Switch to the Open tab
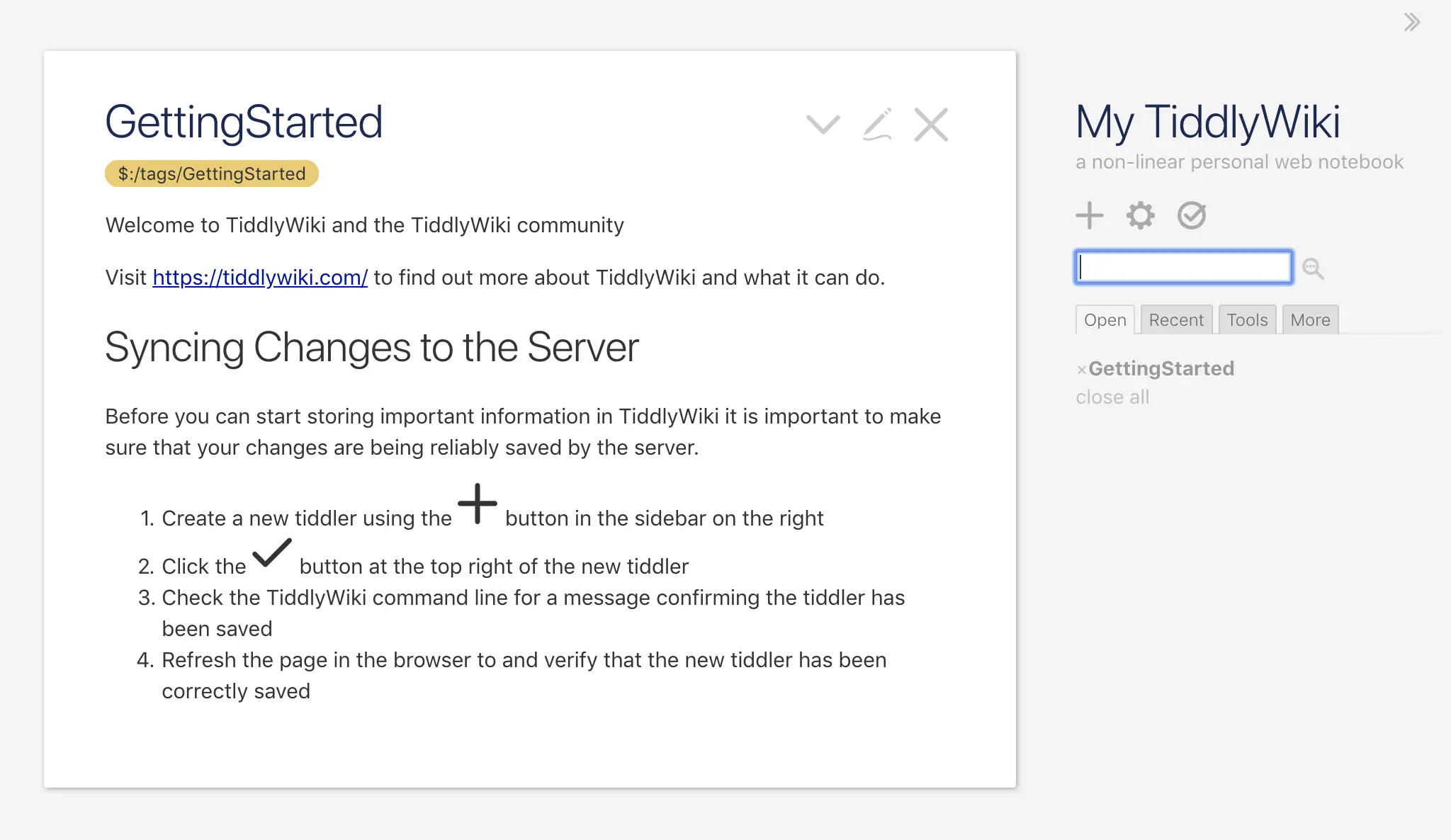The image size is (1451, 840). point(1105,320)
